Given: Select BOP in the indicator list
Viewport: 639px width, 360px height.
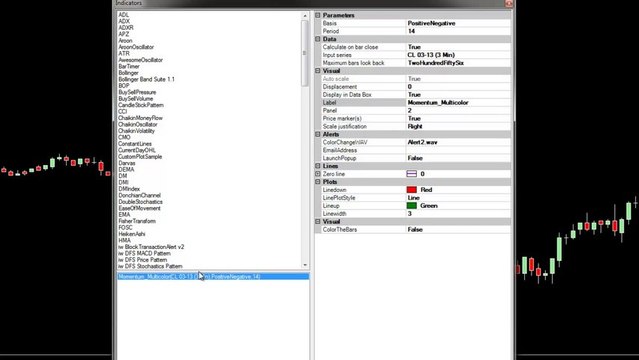Looking at the screenshot, I should pyautogui.click(x=124, y=86).
